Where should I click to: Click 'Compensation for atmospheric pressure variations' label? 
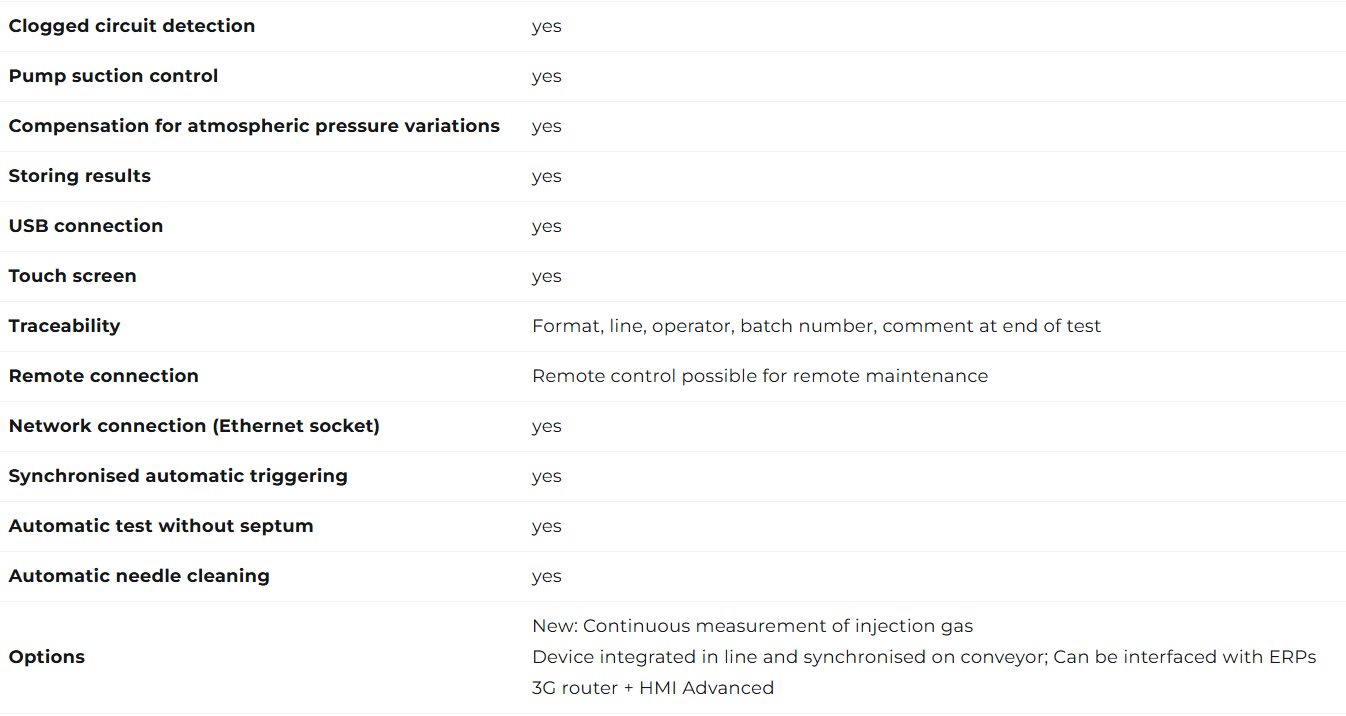[254, 126]
